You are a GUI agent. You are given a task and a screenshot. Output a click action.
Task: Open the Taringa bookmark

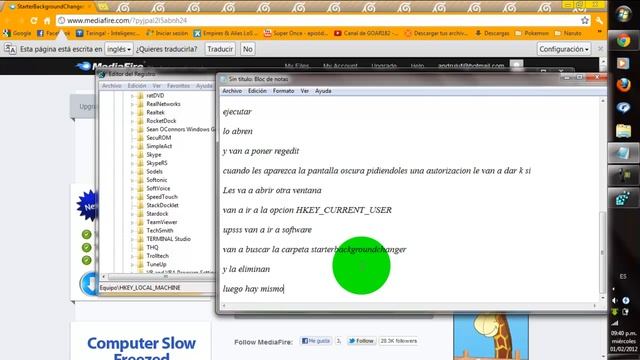click(x=108, y=33)
